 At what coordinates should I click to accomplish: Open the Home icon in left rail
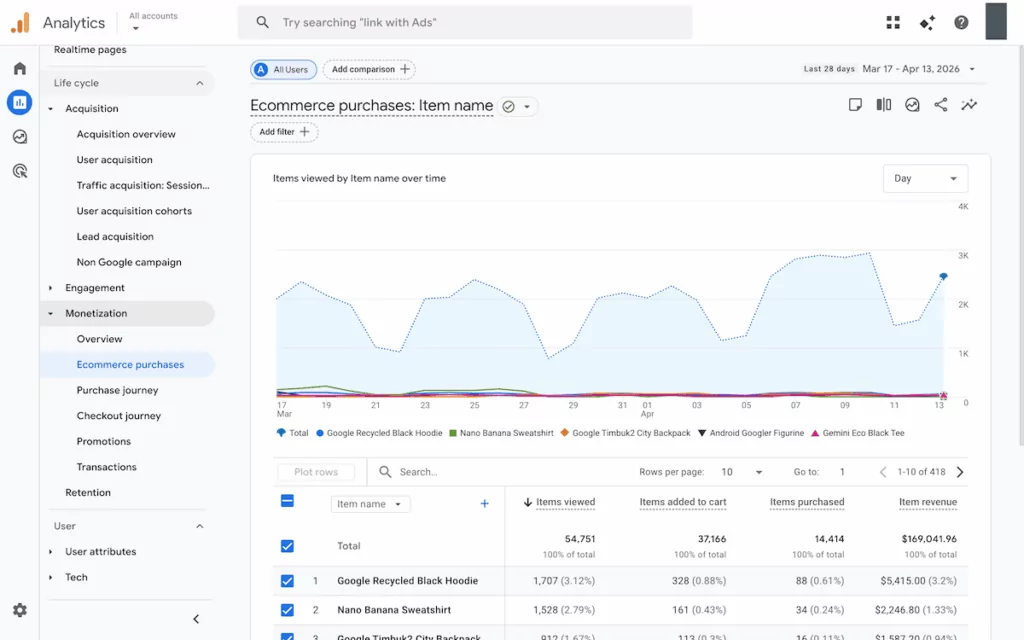tap(20, 68)
